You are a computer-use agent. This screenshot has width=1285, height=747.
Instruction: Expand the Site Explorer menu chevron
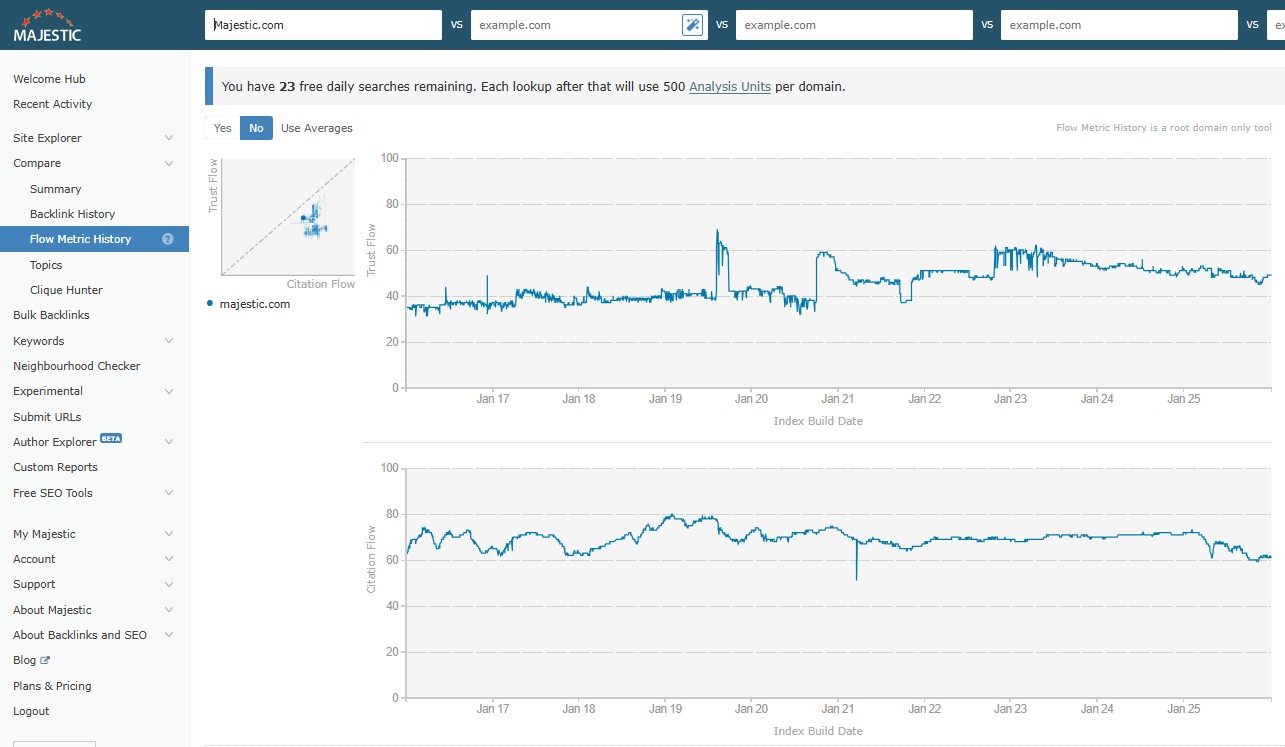168,138
